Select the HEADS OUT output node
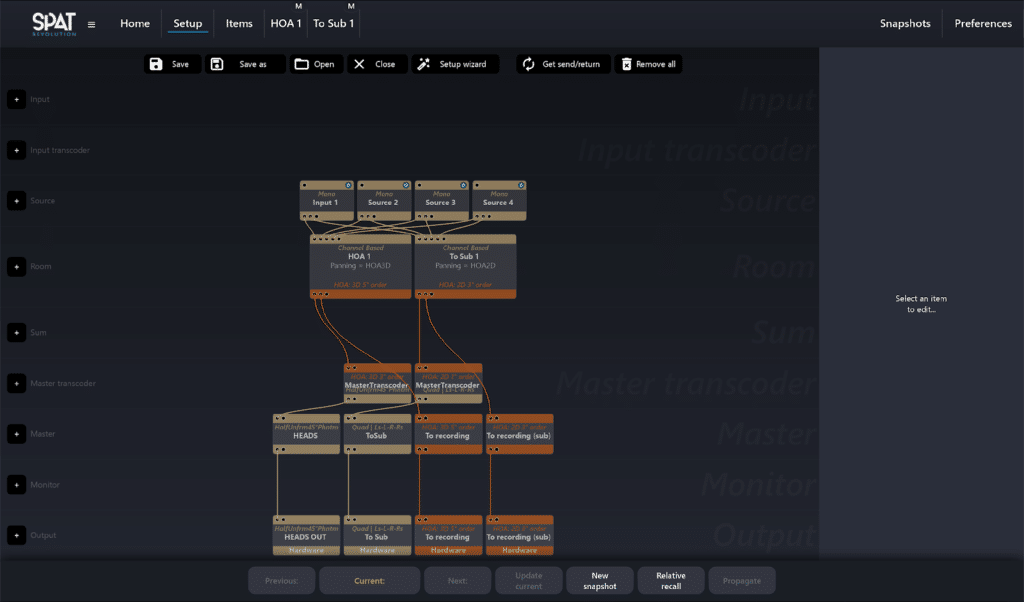 [306, 537]
